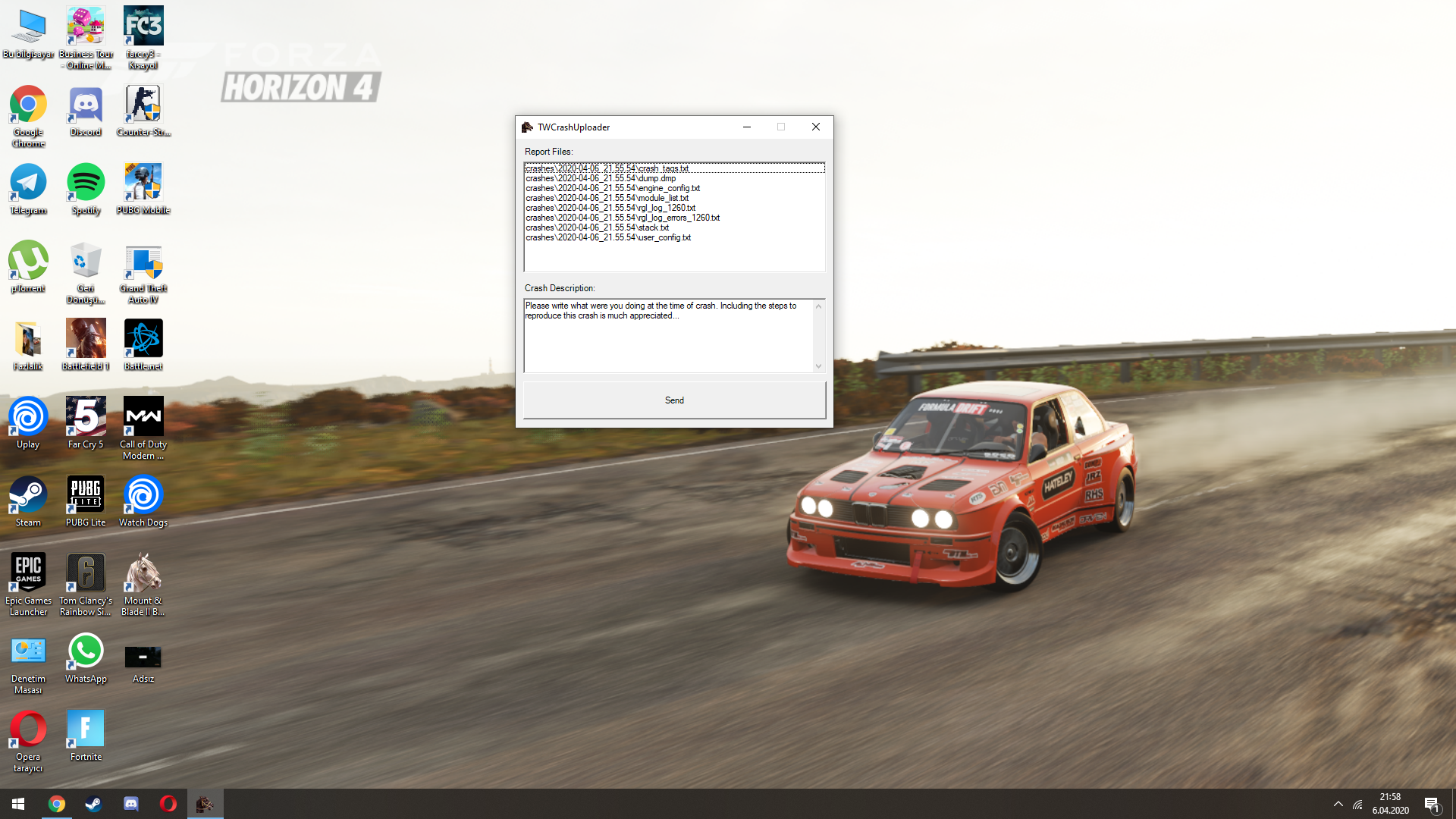This screenshot has height=819, width=1456.
Task: Close the TWCrashUploader window
Action: click(x=816, y=127)
